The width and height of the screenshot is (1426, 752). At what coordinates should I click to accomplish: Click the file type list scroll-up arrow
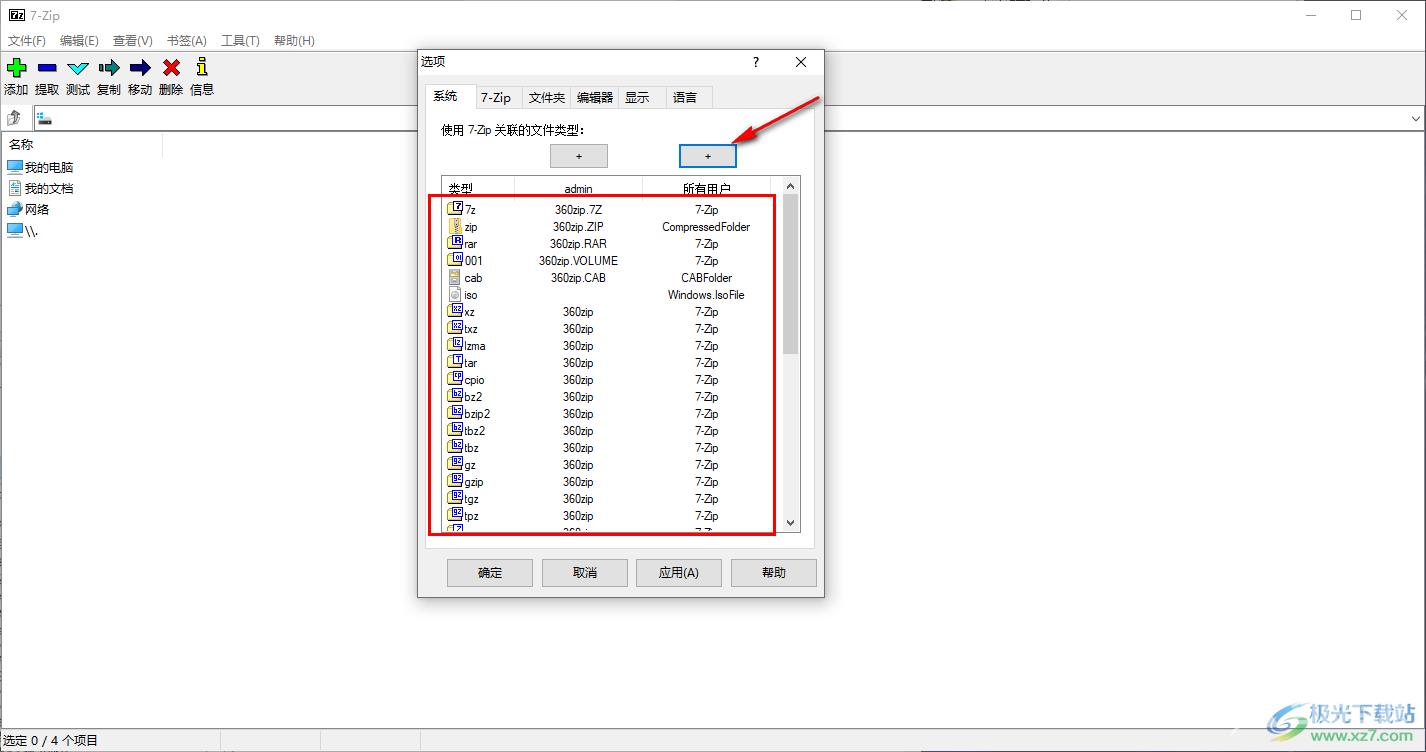tap(791, 186)
